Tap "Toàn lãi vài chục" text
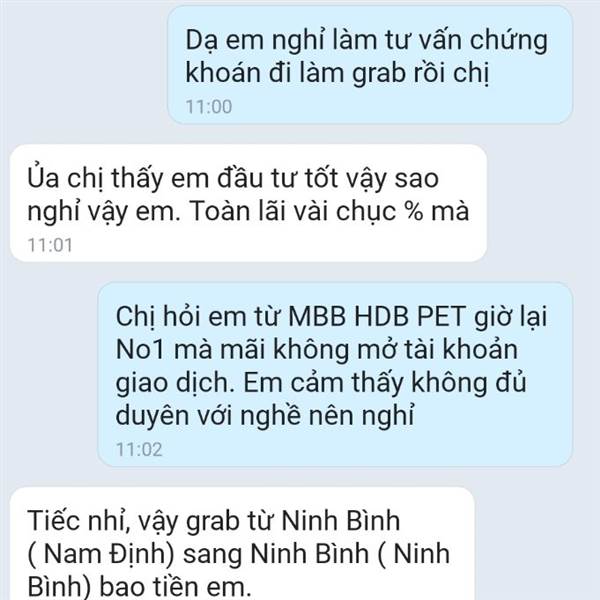Screen dimensions: 600x600 (293, 211)
